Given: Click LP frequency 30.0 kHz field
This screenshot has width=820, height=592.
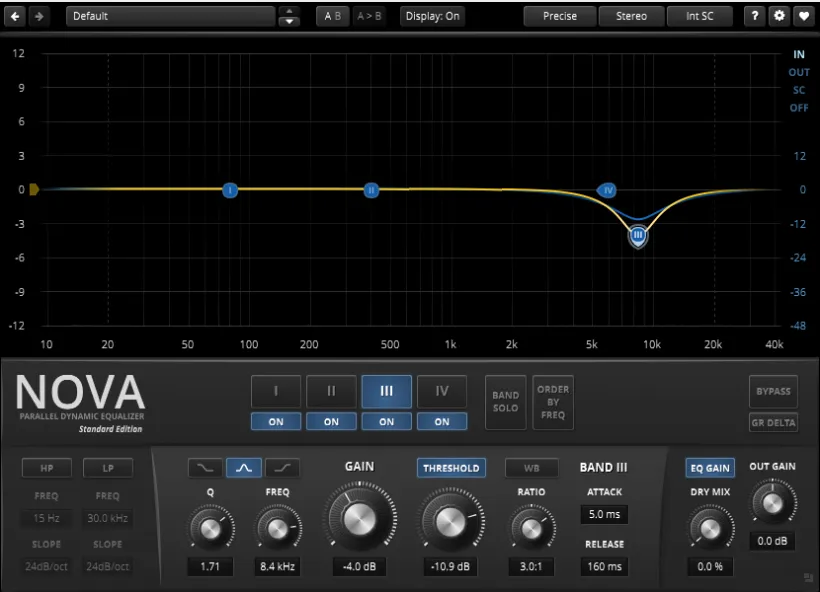Looking at the screenshot, I should coord(108,518).
